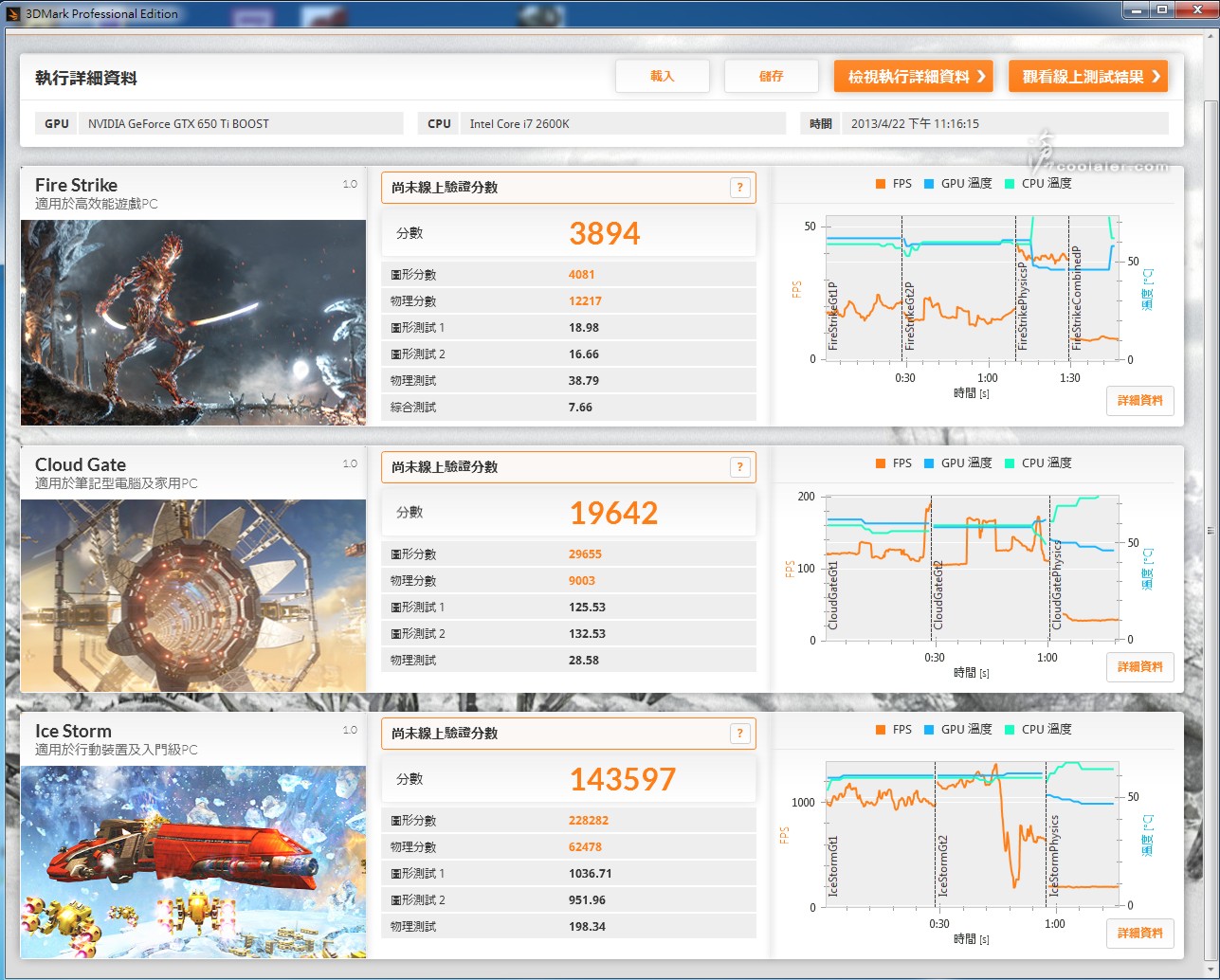Open Cloud Gate 詳細資料 button
Image resolution: width=1220 pixels, height=980 pixels.
[x=1139, y=667]
